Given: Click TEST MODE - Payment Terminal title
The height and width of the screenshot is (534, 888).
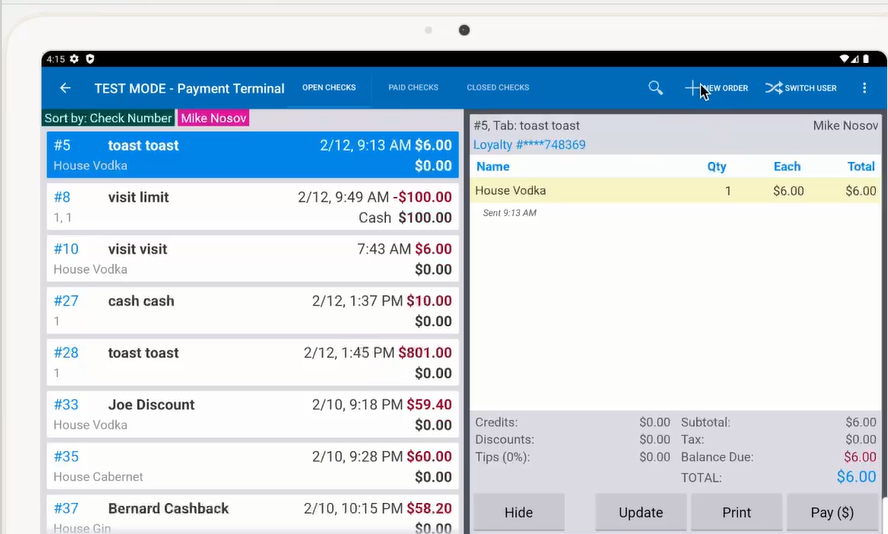Looking at the screenshot, I should (189, 88).
